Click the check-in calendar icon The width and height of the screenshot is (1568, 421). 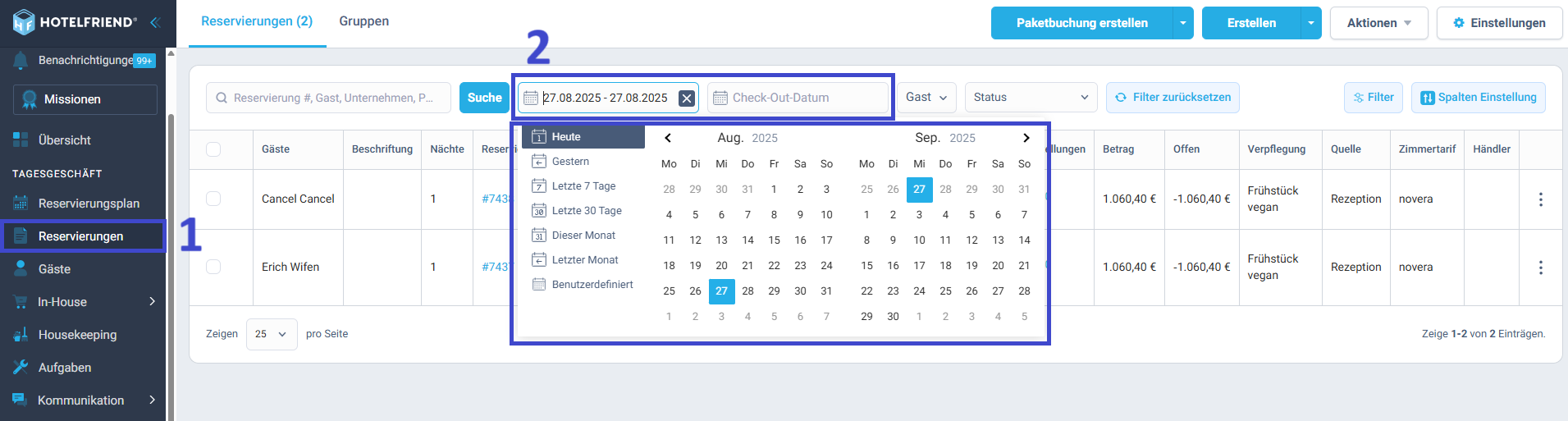pyautogui.click(x=531, y=98)
